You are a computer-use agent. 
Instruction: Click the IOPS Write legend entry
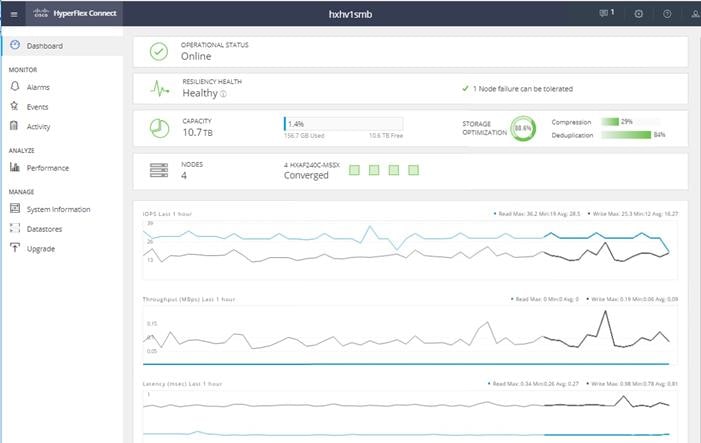(x=633, y=214)
